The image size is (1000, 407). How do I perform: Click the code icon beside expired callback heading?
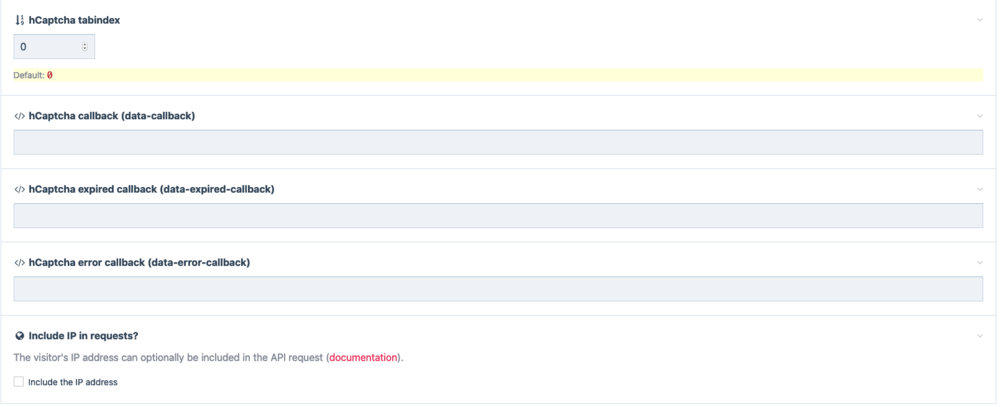point(19,189)
